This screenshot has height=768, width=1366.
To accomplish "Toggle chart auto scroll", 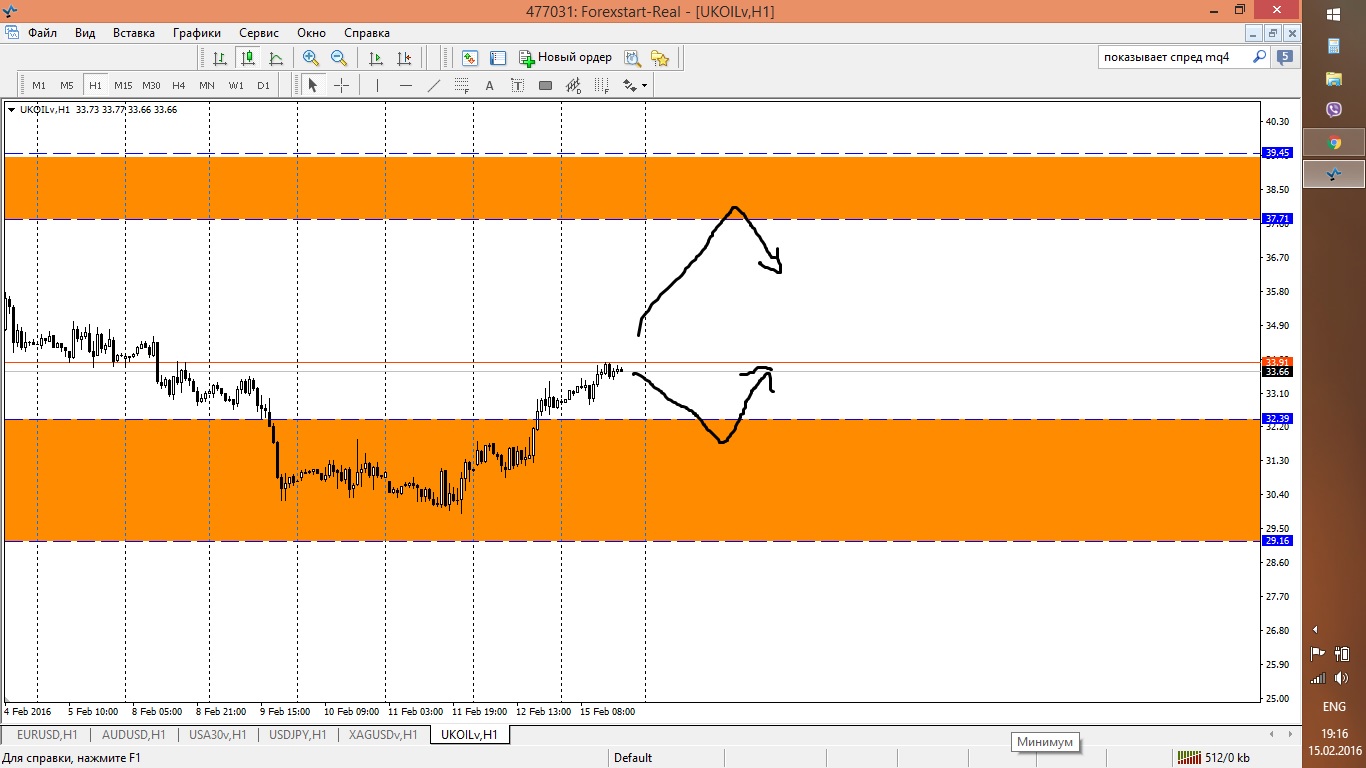I will click(x=376, y=58).
